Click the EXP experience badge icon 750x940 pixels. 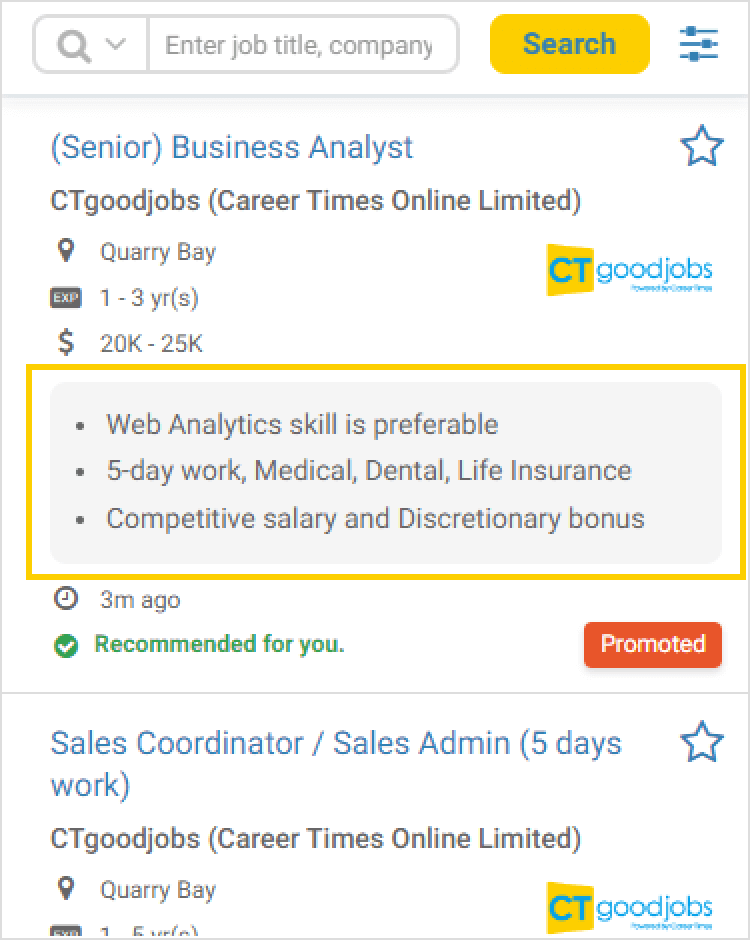coord(65,297)
